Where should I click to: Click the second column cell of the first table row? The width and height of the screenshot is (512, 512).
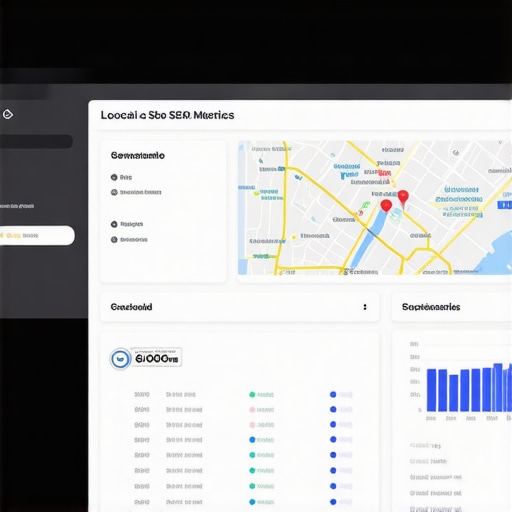pyautogui.click(x=181, y=395)
